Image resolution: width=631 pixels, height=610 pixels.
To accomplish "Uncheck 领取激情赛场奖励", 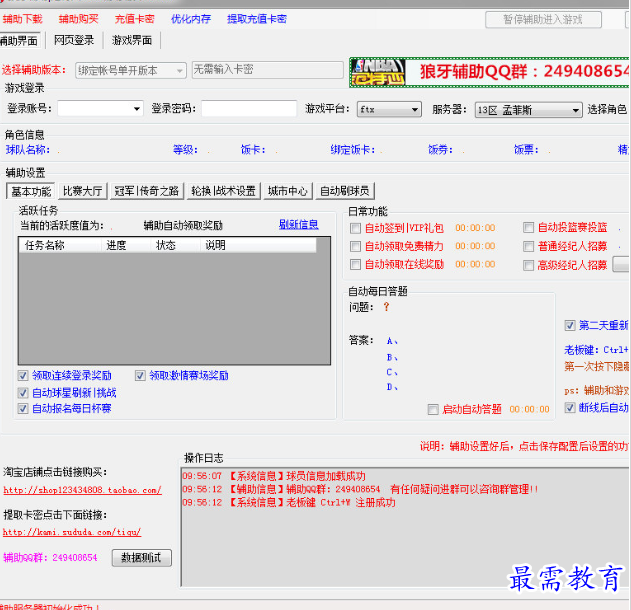I will (x=140, y=376).
